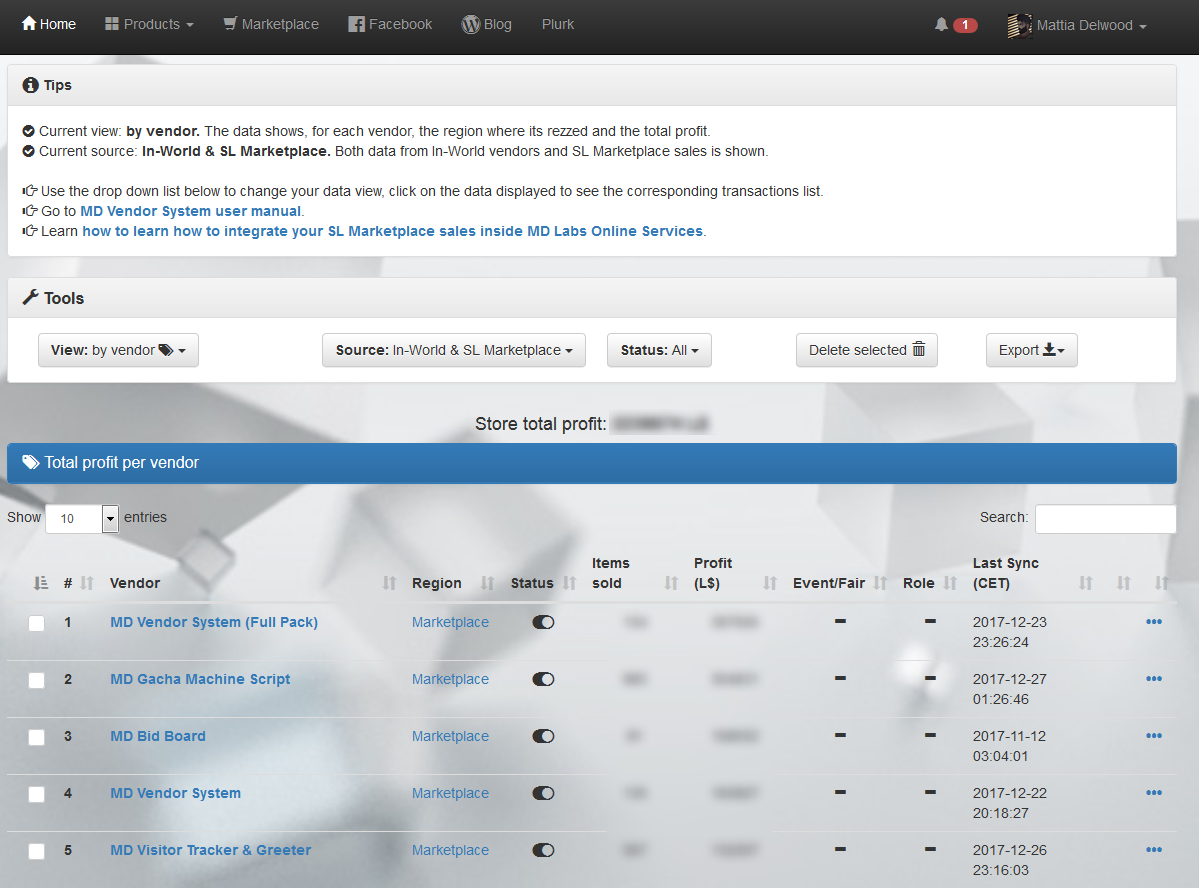Open more options for MD Vendor System (Full Pack)

1154,622
